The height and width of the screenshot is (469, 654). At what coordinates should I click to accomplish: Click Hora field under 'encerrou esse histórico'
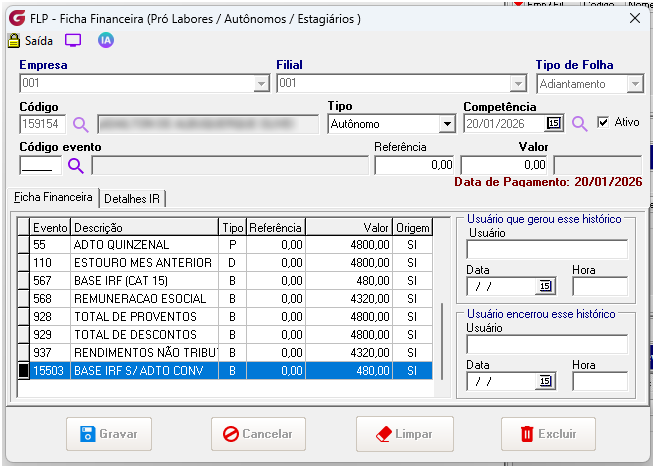point(600,381)
